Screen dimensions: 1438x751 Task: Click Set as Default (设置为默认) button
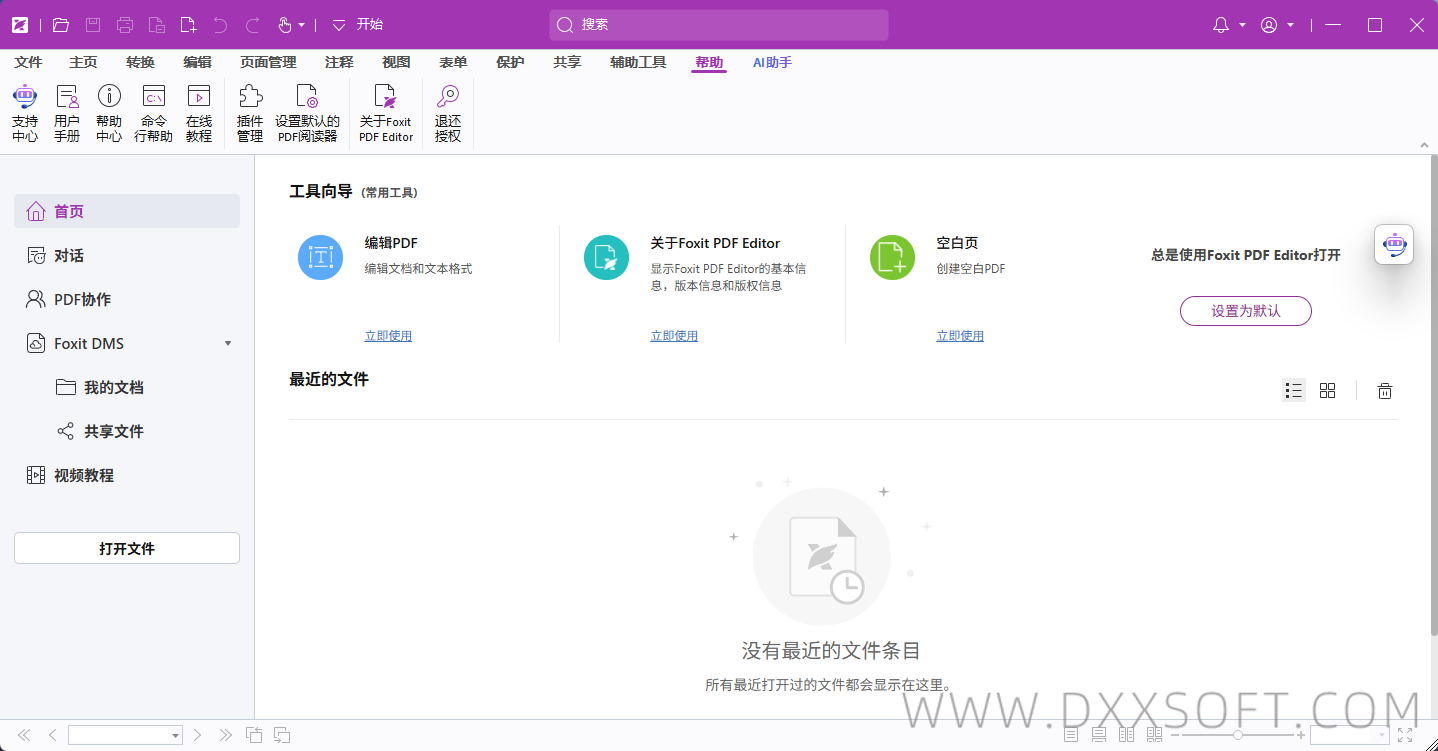[1246, 311]
